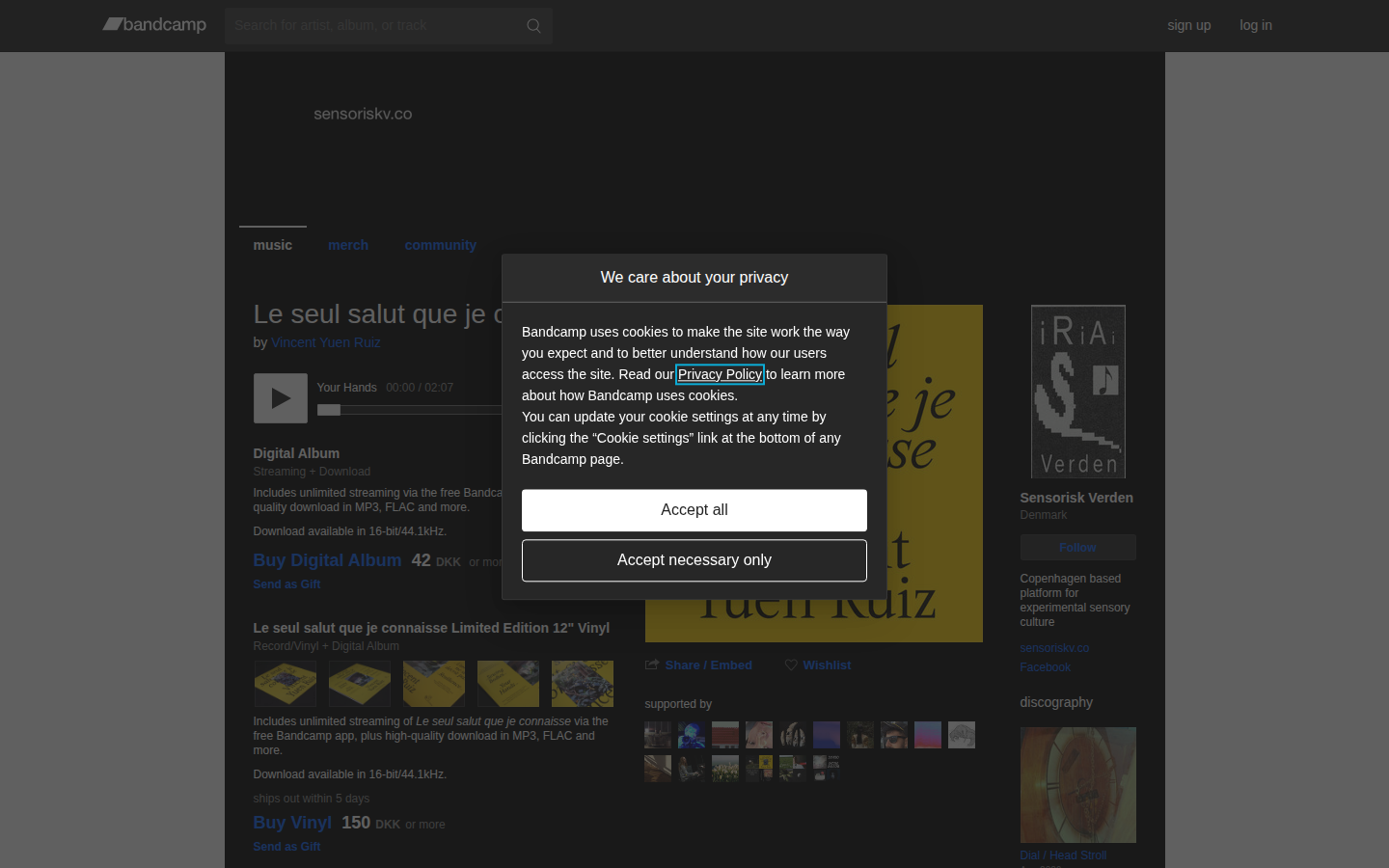Open first supporter avatar in top row
This screenshot has height=868, width=1389.
pos(658,735)
